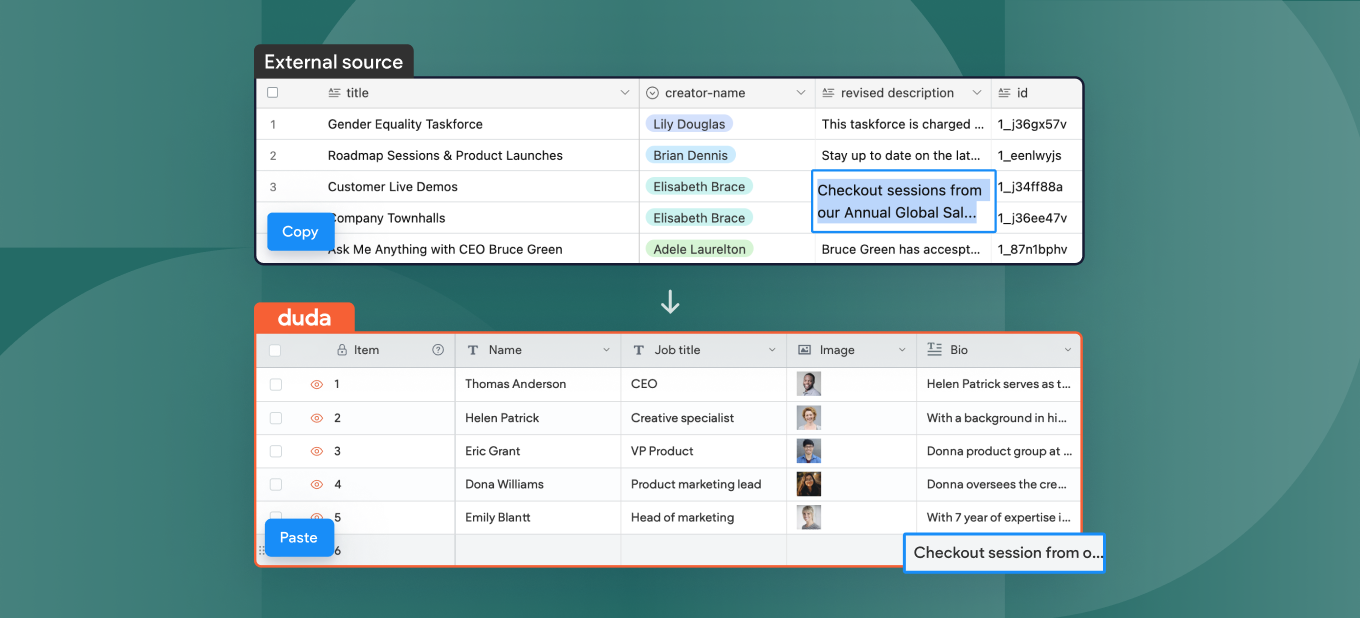Toggle the visibility eye for item 1

tap(317, 384)
